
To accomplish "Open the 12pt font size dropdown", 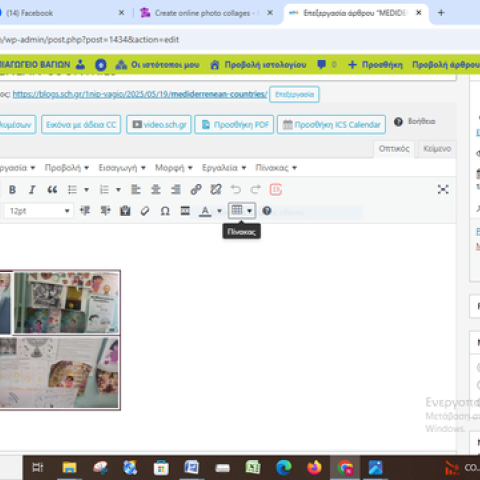I will [x=39, y=211].
